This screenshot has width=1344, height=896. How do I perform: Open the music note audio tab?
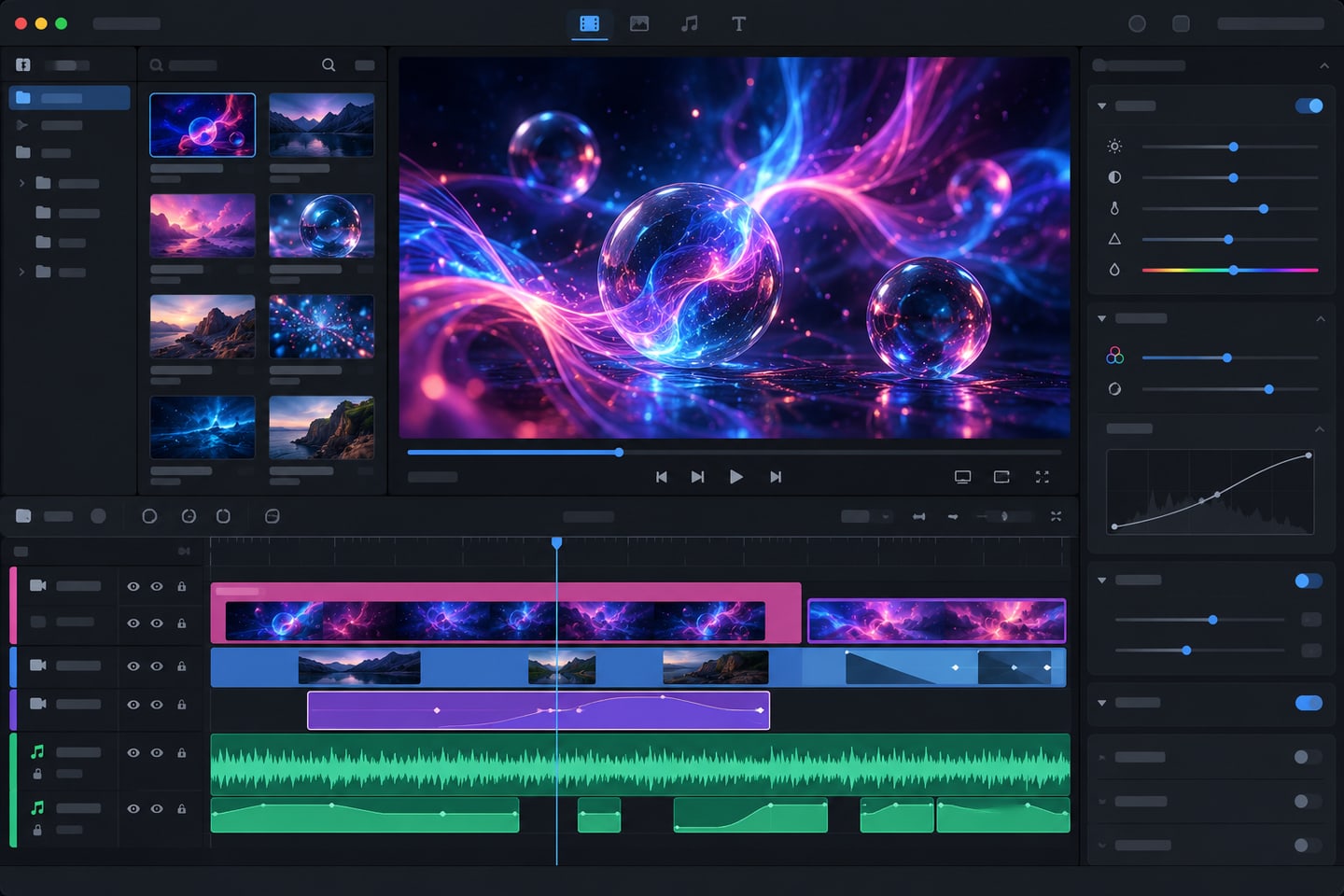[x=689, y=24]
